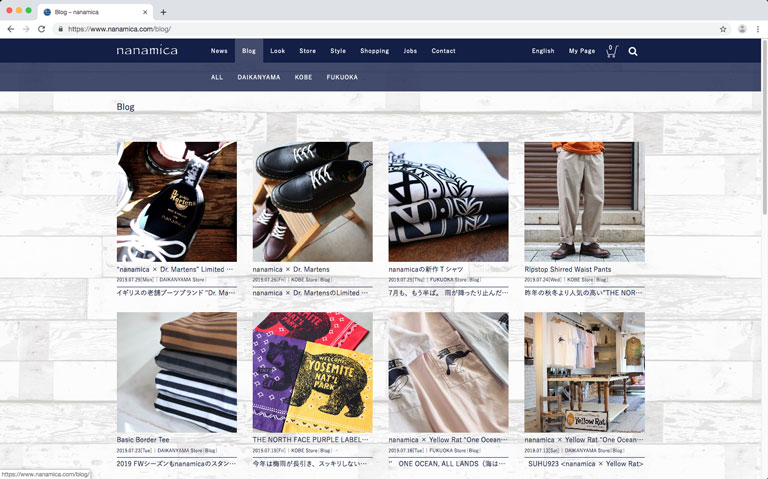Switch language via English link
The width and height of the screenshot is (768, 479).
coord(543,51)
